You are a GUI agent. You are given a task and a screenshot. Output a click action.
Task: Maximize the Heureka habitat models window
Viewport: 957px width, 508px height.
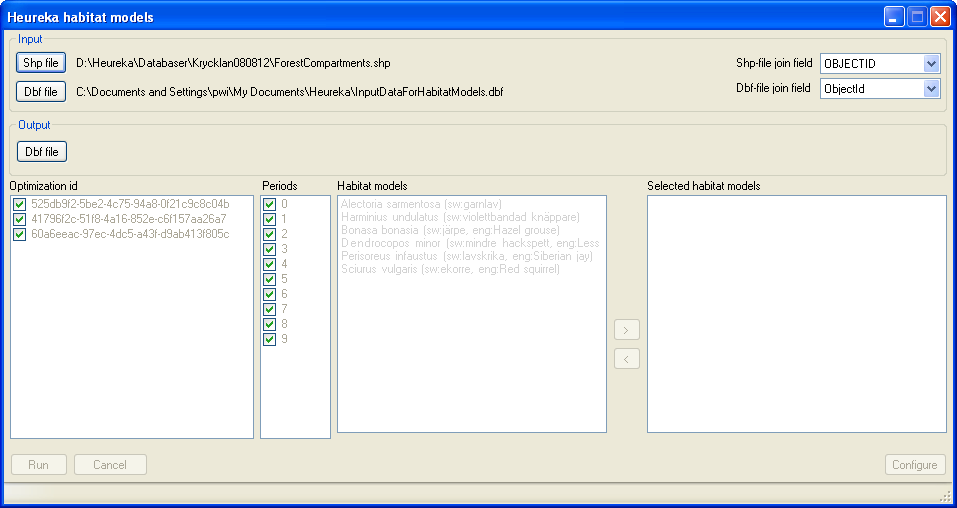(917, 17)
